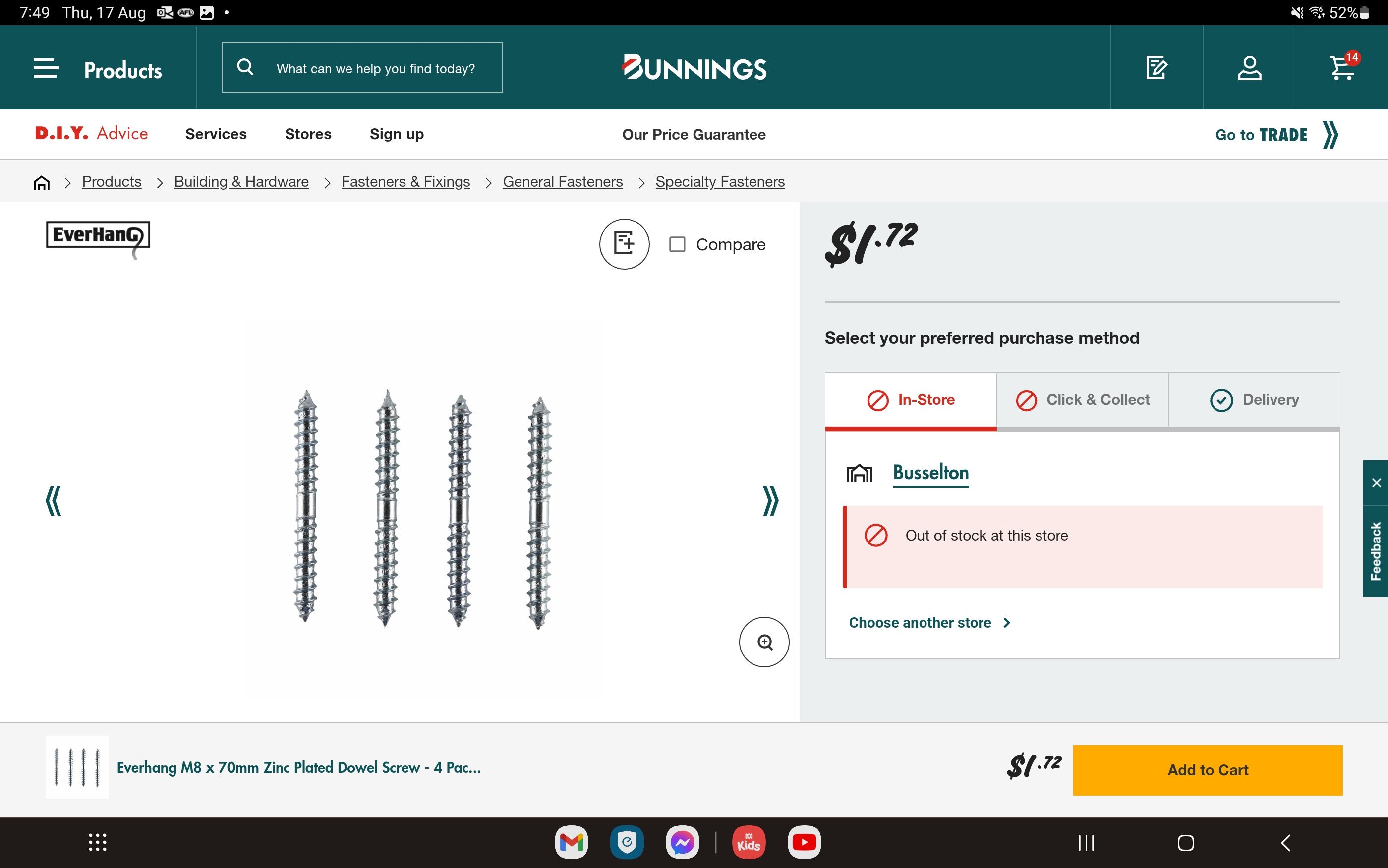
Task: Click the quote list pencil icon
Action: (1157, 68)
